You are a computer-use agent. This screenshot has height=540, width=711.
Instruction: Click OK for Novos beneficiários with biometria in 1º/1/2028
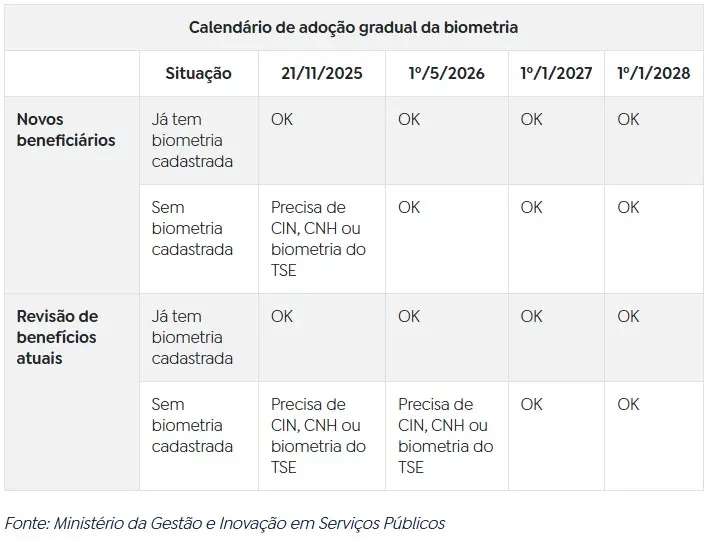point(628,119)
